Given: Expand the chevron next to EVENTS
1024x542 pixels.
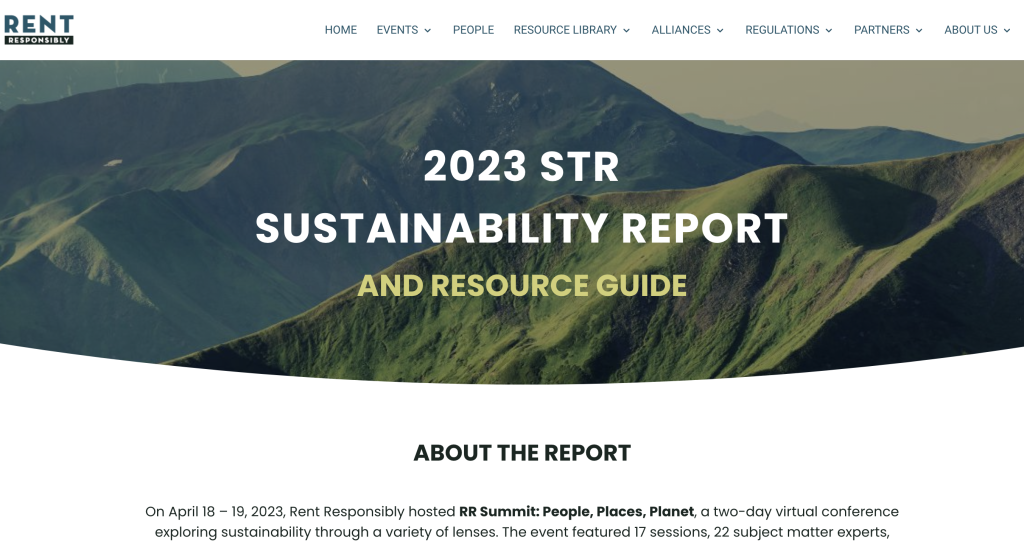Looking at the screenshot, I should (428, 31).
